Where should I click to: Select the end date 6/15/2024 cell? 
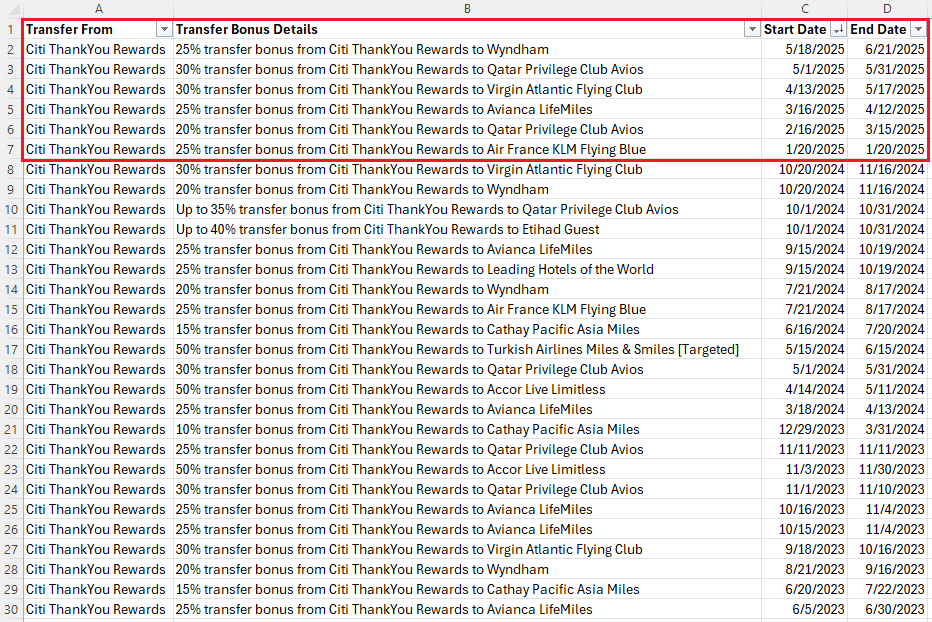tap(887, 350)
